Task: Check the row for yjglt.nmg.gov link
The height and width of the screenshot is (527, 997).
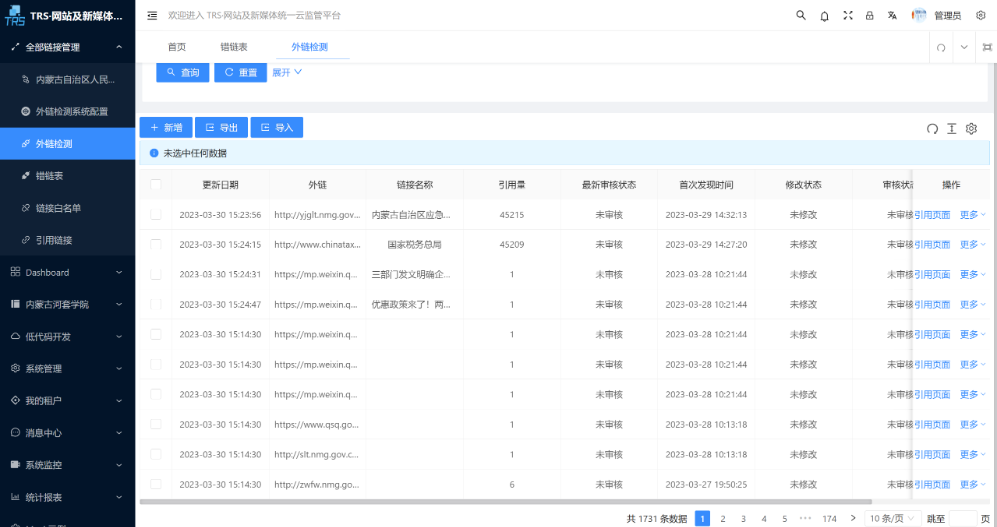Action: point(155,215)
